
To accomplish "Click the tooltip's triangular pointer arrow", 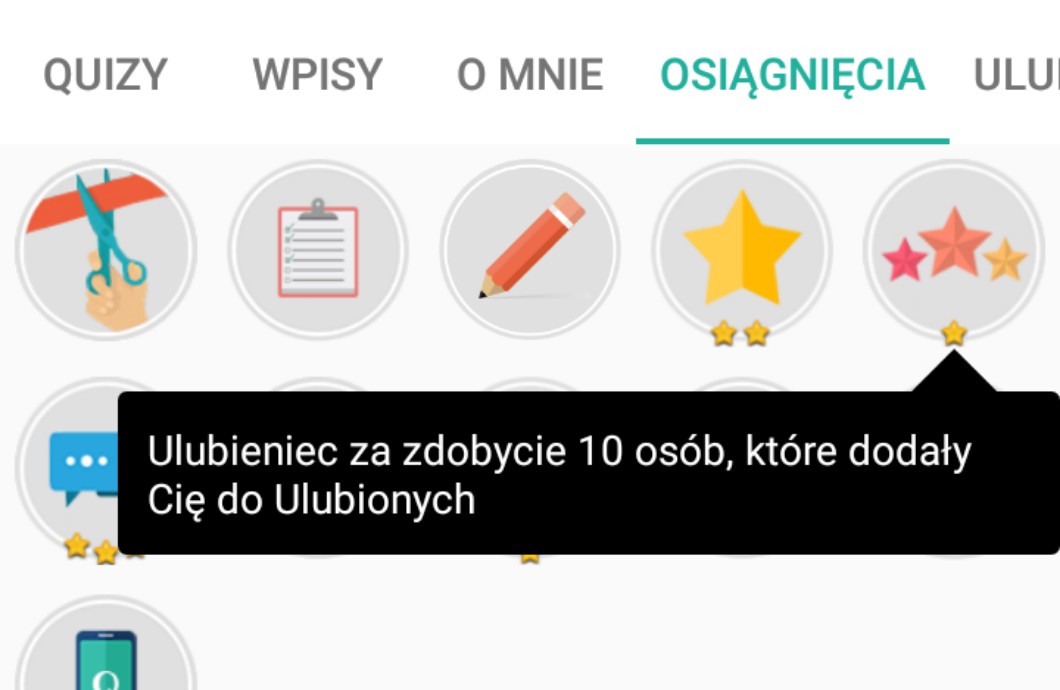I will (x=954, y=372).
